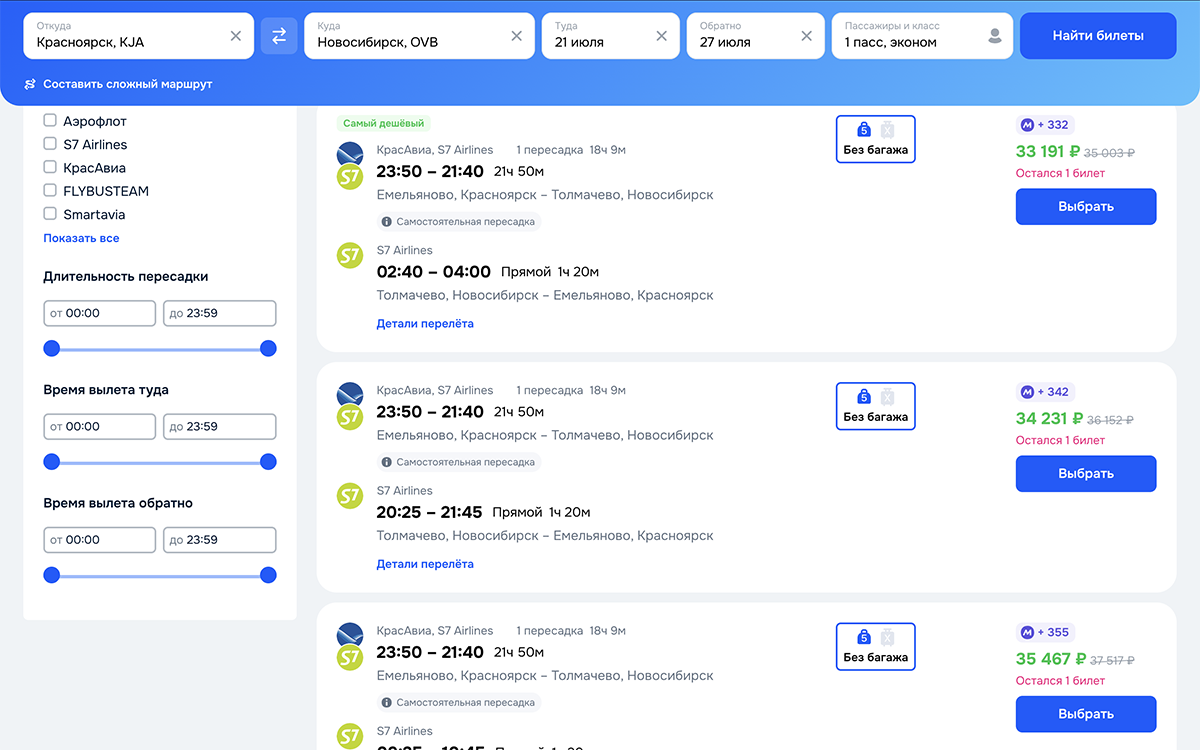Clear the Новосибирск, OVB destination field

pos(517,36)
